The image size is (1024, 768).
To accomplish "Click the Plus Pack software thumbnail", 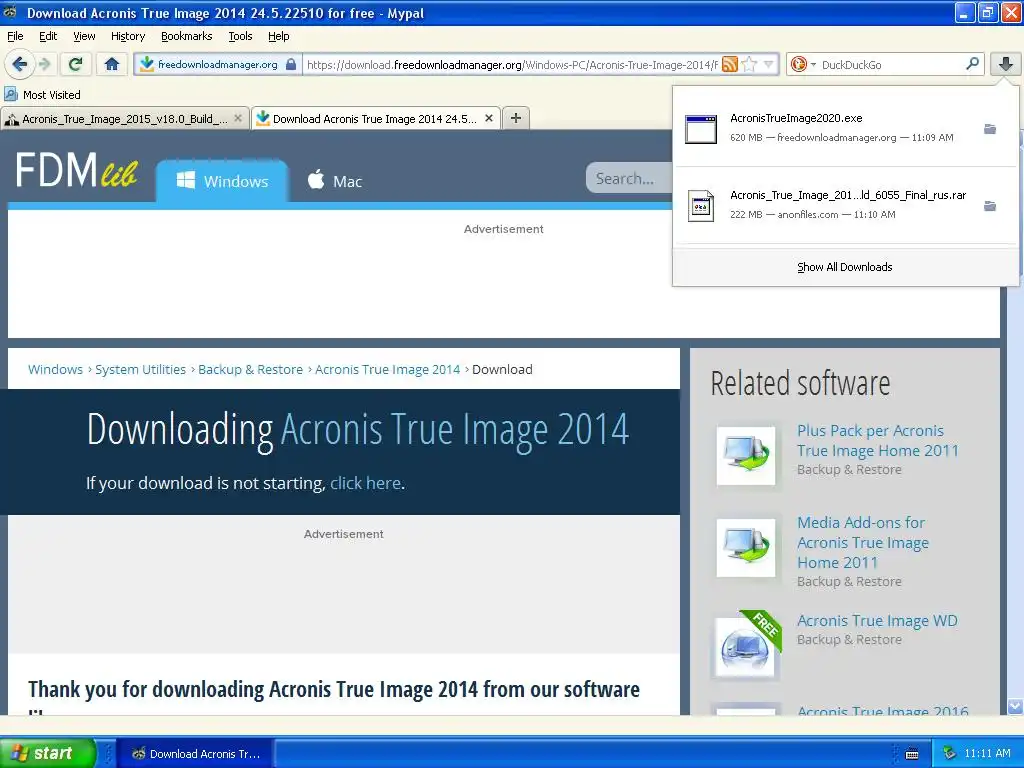I will tap(746, 456).
